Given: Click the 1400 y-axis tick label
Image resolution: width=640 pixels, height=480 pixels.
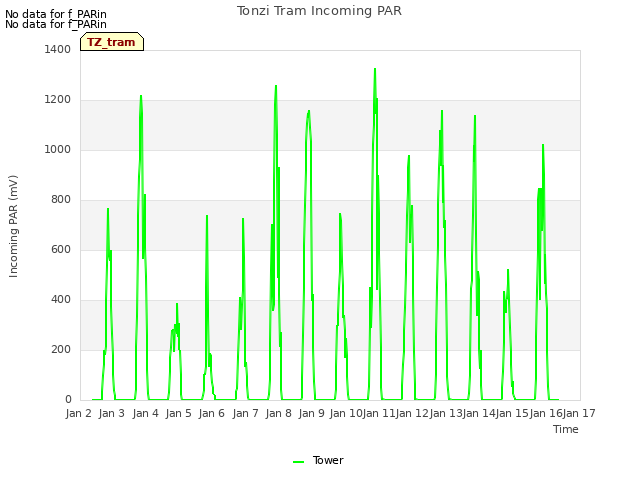Looking at the screenshot, I should (58, 49).
